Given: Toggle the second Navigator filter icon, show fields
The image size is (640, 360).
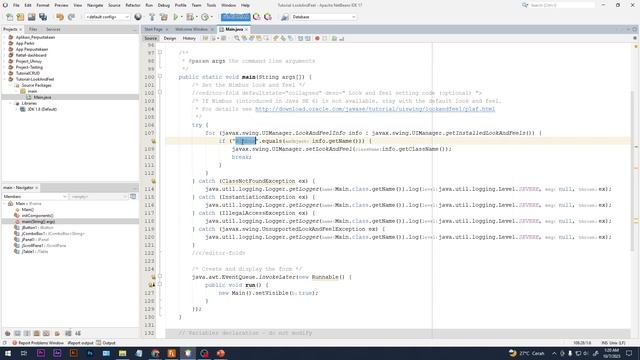Looking at the screenshot, I should point(17,333).
